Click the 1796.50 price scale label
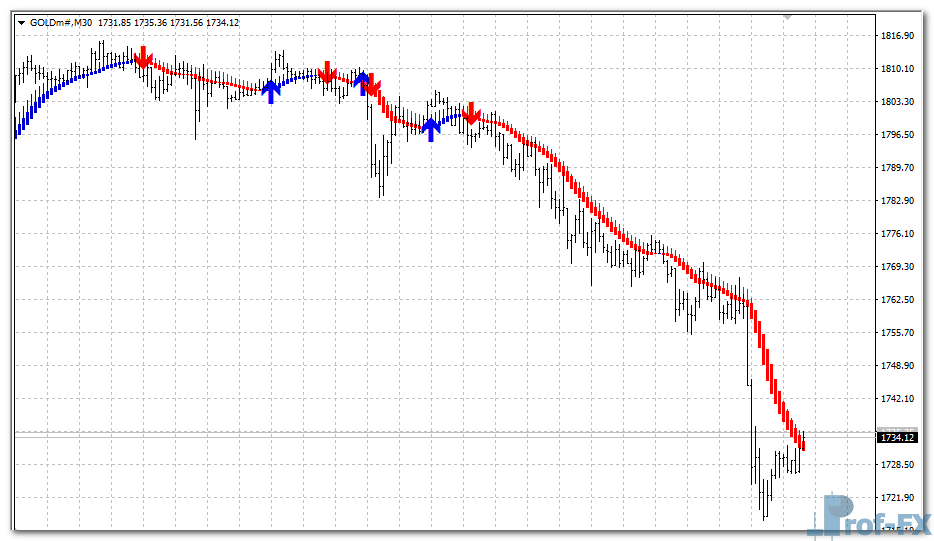934x541 pixels. (896, 135)
